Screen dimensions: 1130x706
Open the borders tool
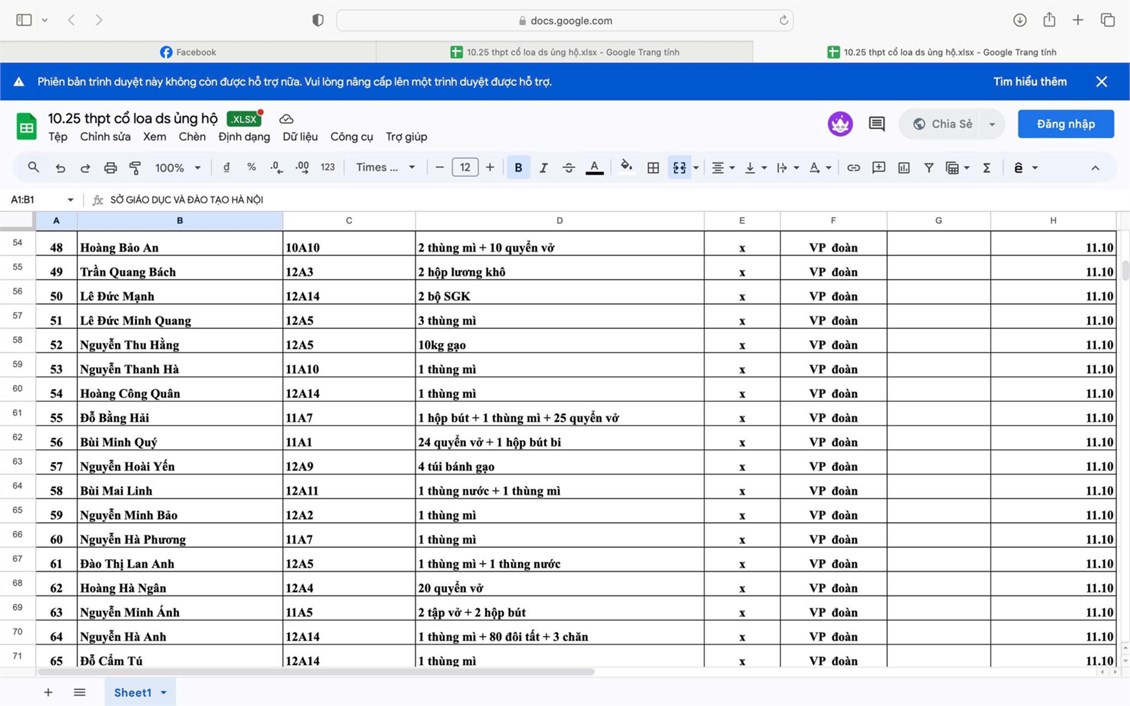pyautogui.click(x=653, y=168)
